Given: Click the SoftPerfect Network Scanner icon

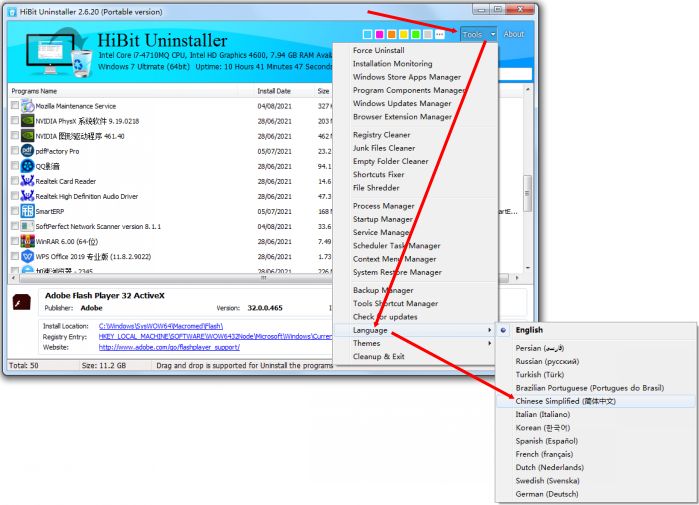Looking at the screenshot, I should [x=27, y=226].
